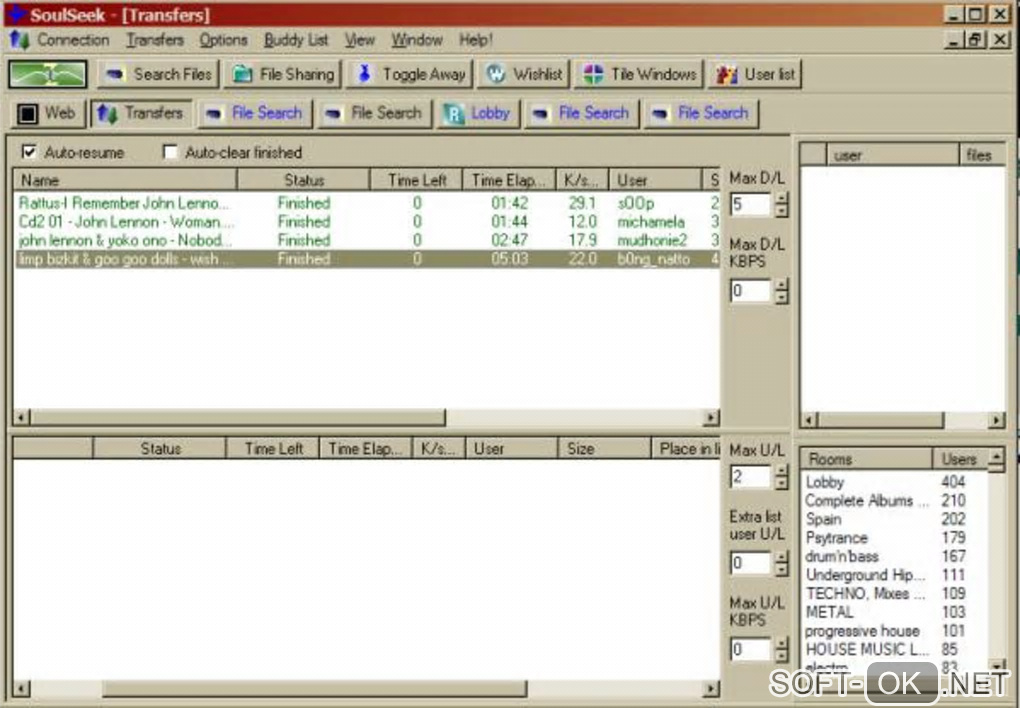Click the Tile Windows button
This screenshot has height=708, width=1020.
639,74
